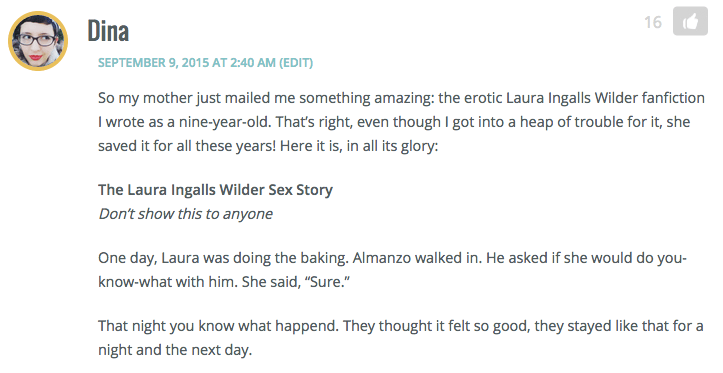The image size is (723, 373).
Task: Click the italic line Don't show this to anyone
Action: point(185,214)
